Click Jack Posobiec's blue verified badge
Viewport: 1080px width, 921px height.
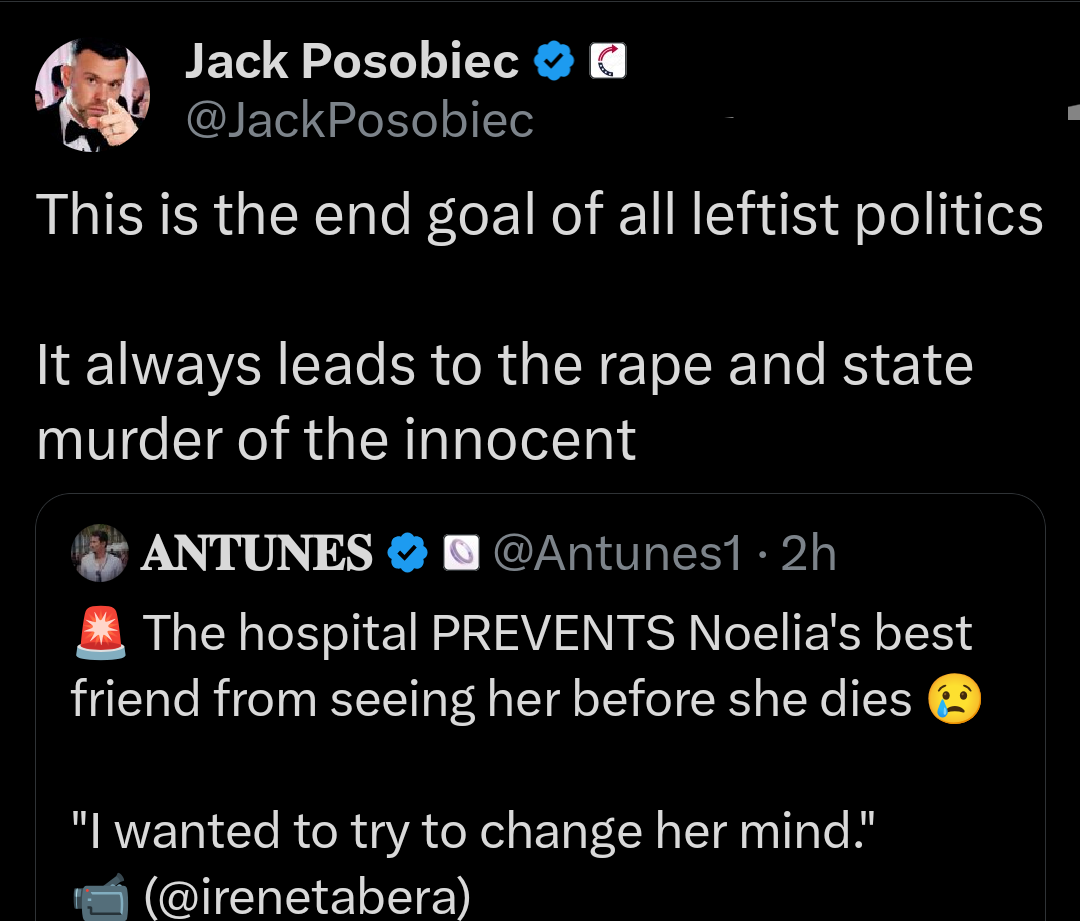(x=552, y=59)
